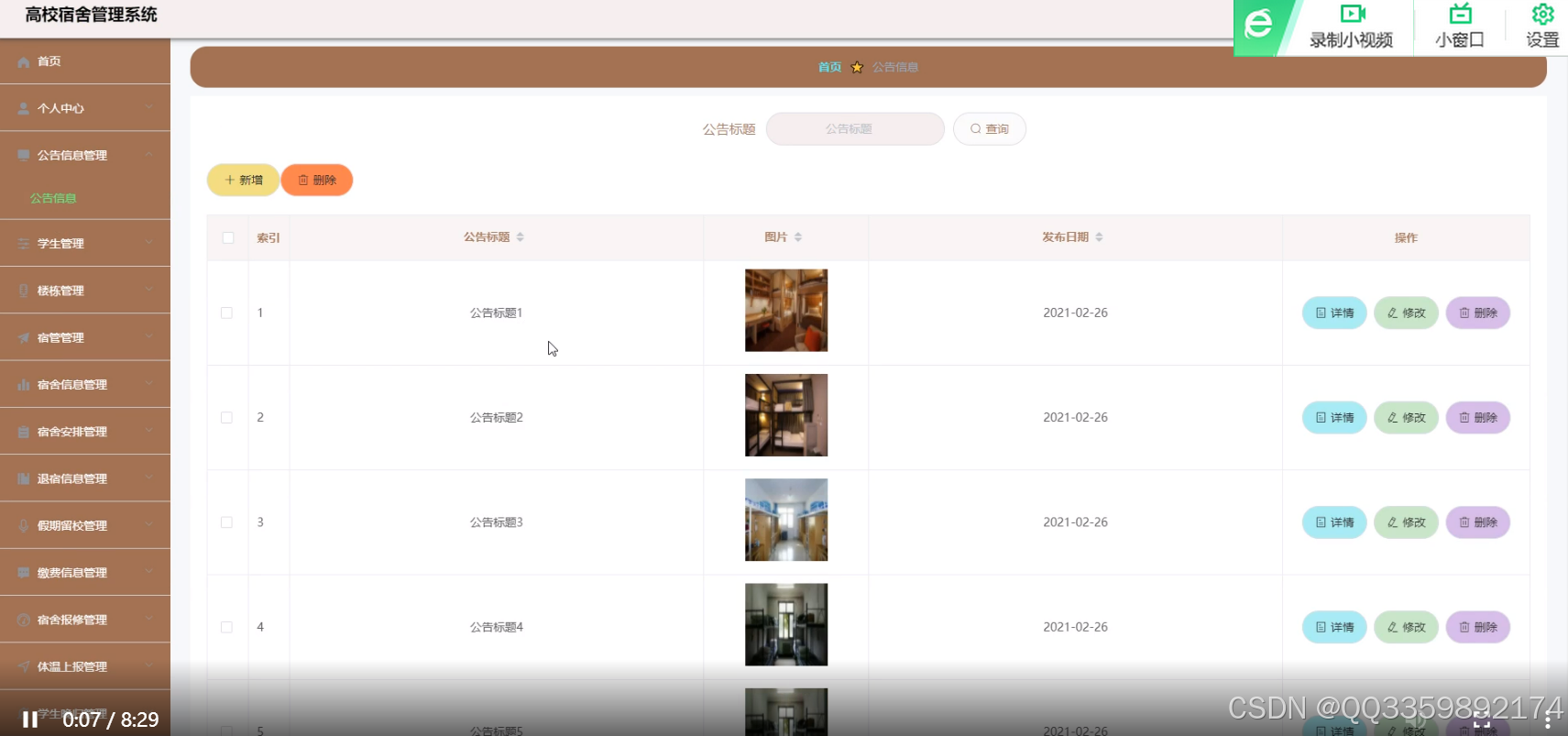Click the 新增 add button

[x=243, y=180]
